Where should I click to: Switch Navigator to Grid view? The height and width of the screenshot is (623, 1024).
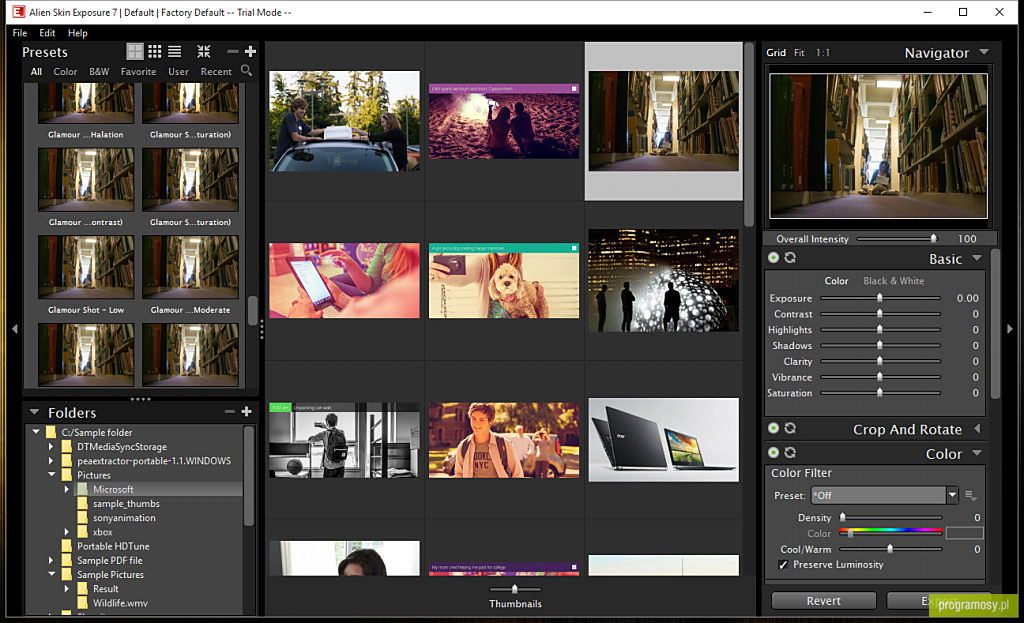click(x=776, y=52)
